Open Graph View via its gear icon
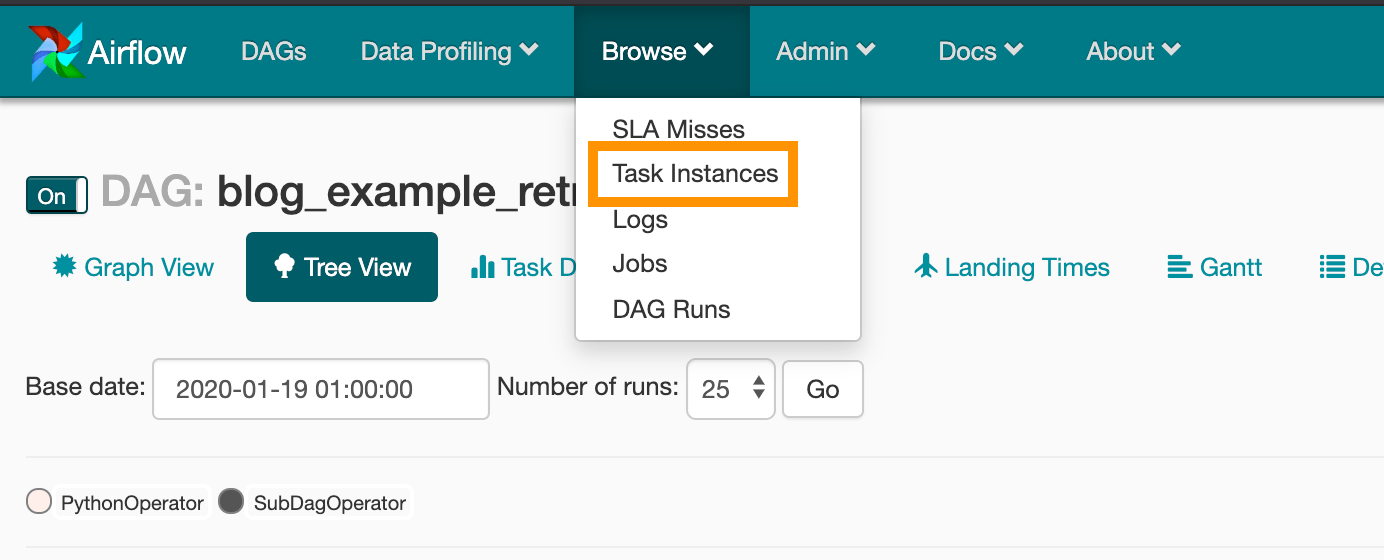The height and width of the screenshot is (560, 1384). click(65, 266)
